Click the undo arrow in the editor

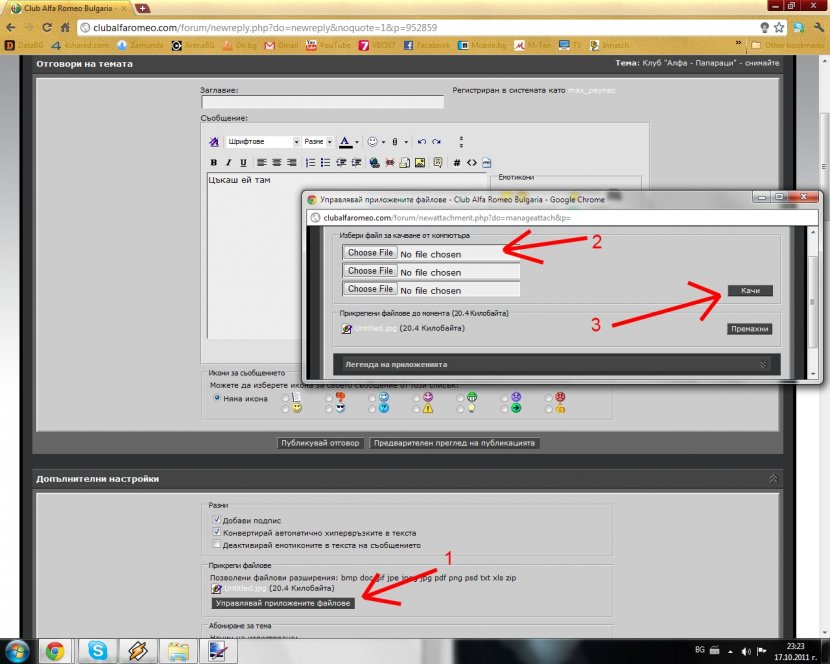pyautogui.click(x=422, y=142)
